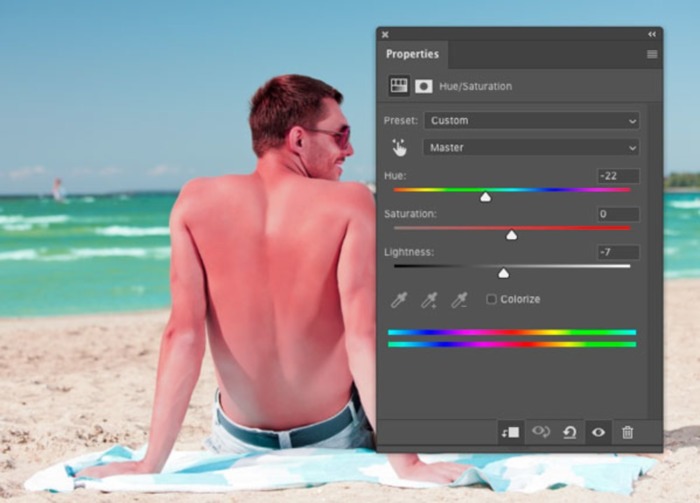Click the Hue slider handle
This screenshot has height=503, width=700.
pos(485,198)
